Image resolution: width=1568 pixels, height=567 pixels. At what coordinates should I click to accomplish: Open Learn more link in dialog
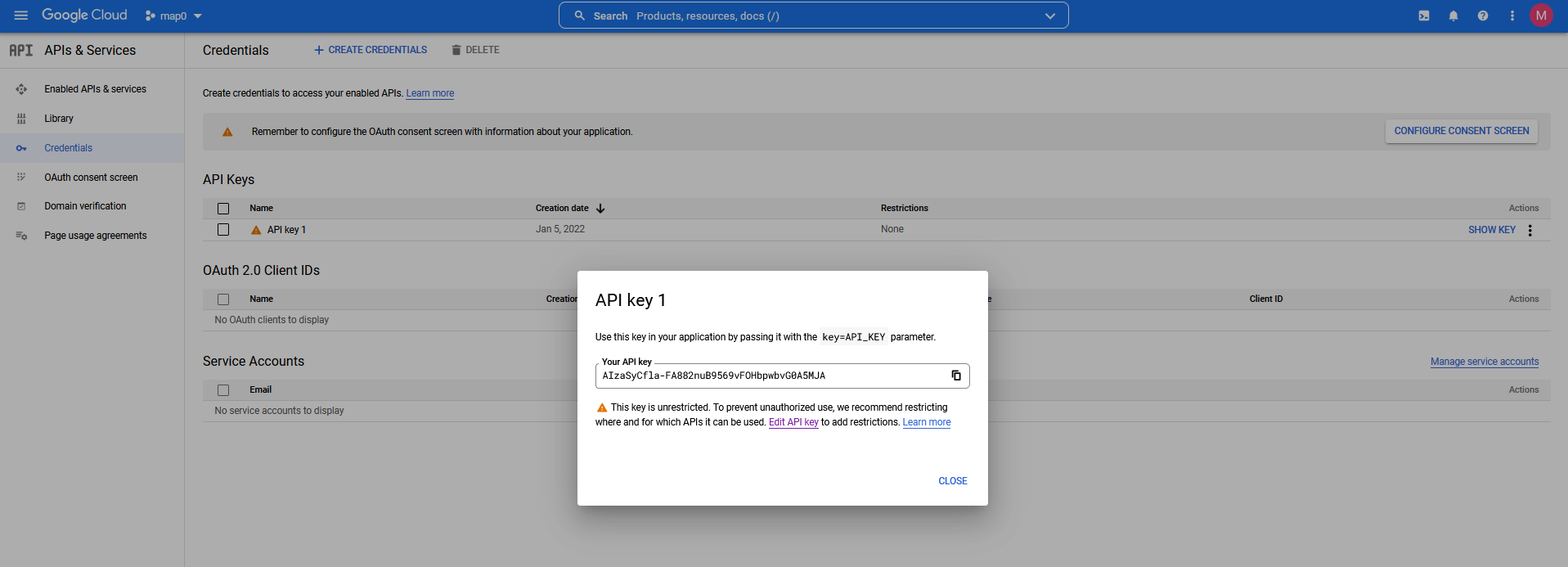(927, 422)
